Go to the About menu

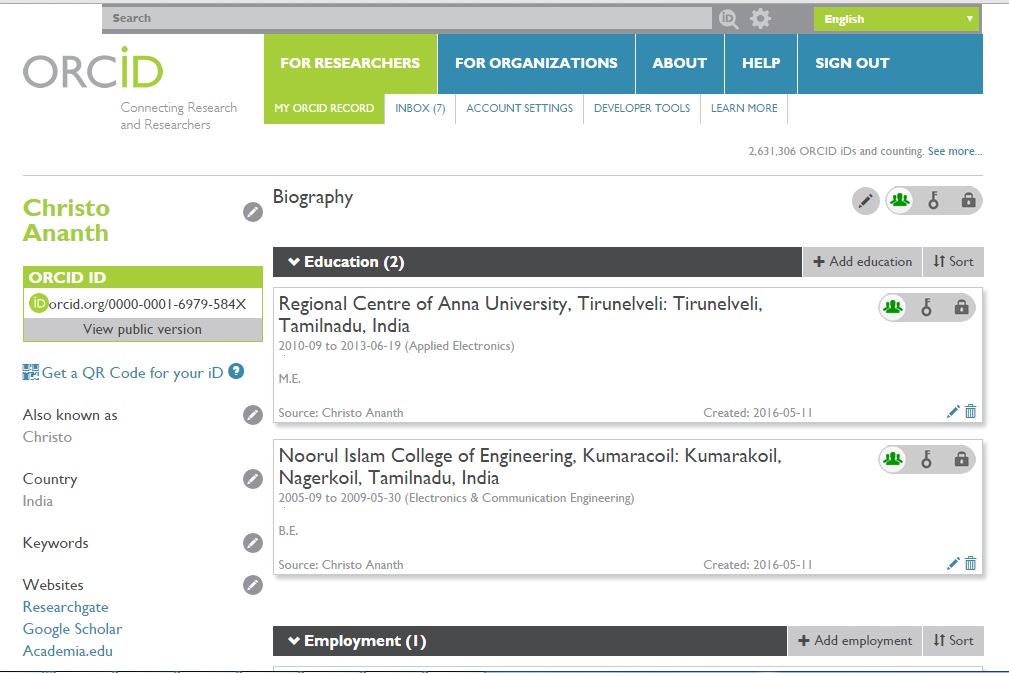[x=680, y=63]
